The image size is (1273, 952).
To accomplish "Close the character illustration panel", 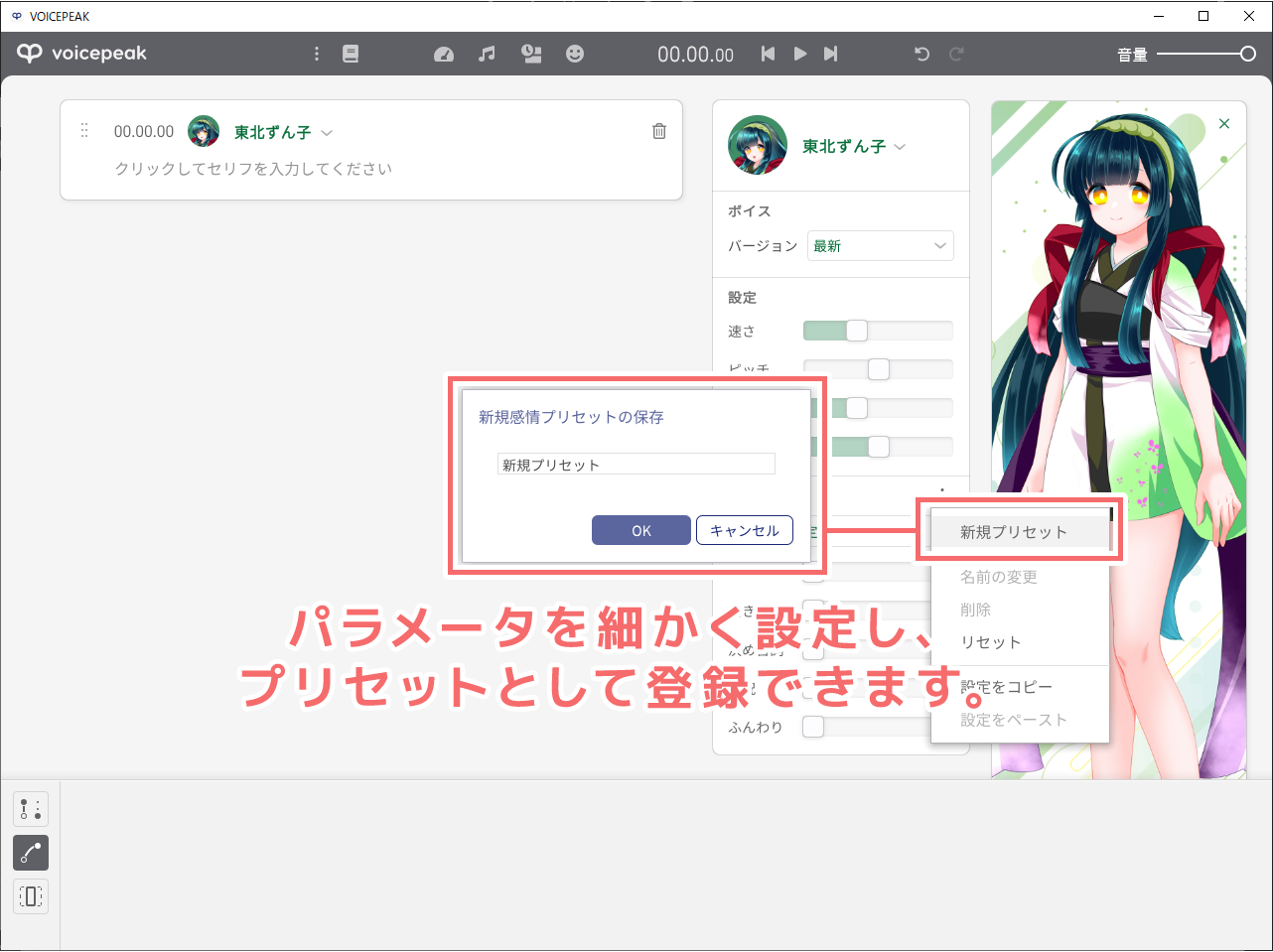I will click(x=1224, y=124).
